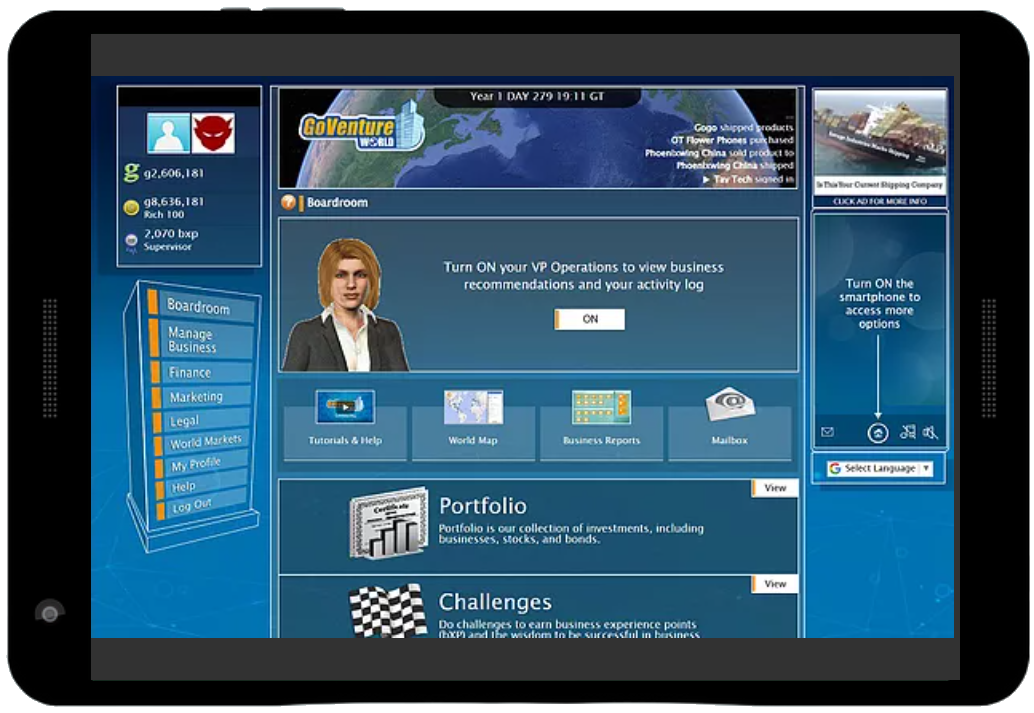Open World Markets in the side menu

[x=200, y=442]
